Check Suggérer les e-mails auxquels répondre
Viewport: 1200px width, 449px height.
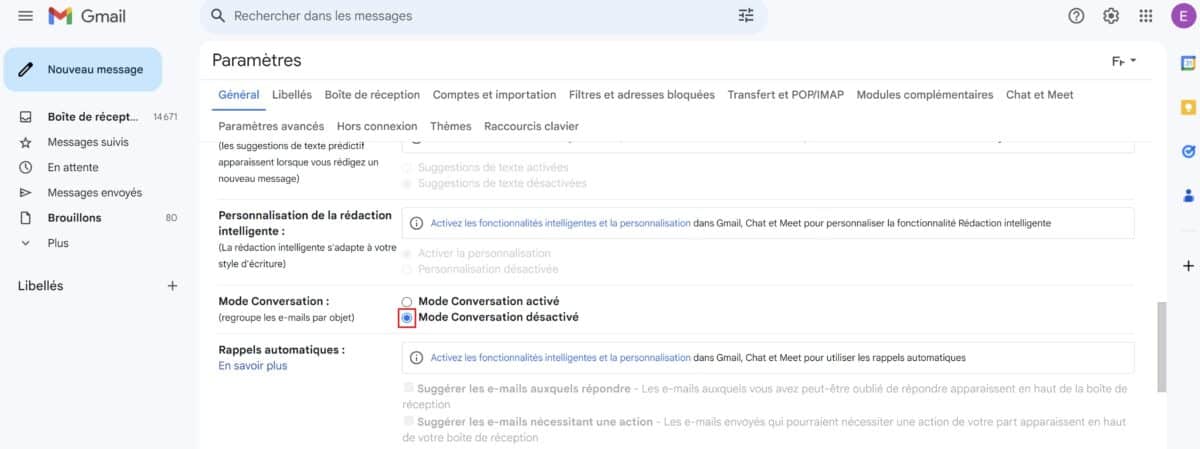click(408, 388)
